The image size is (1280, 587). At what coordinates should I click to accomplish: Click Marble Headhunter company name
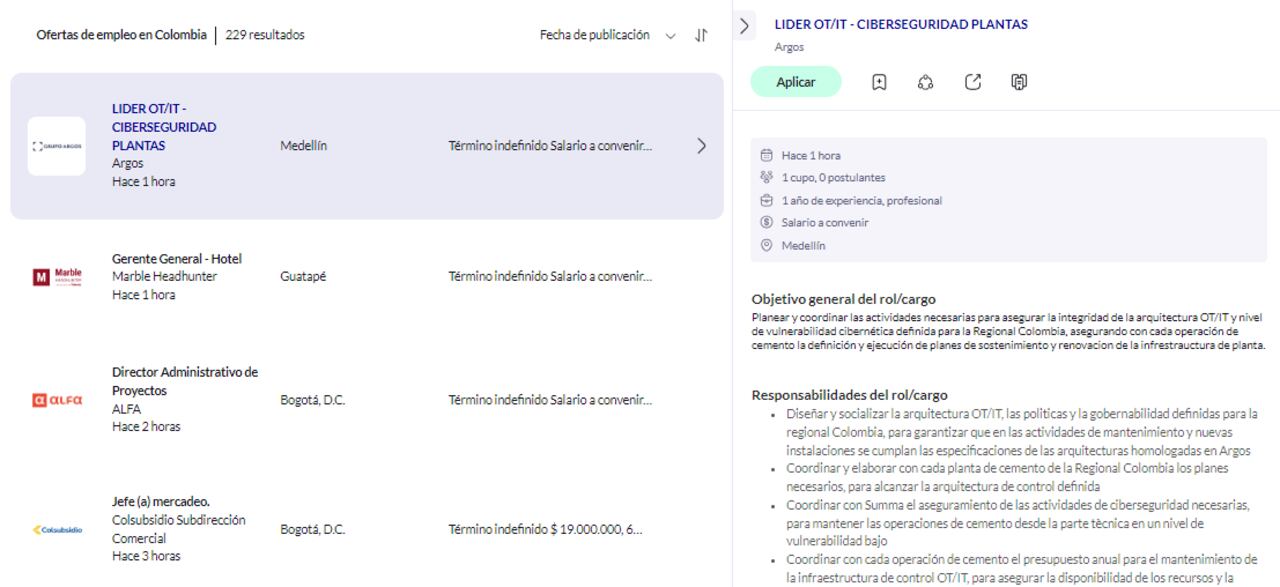pyautogui.click(x=165, y=276)
